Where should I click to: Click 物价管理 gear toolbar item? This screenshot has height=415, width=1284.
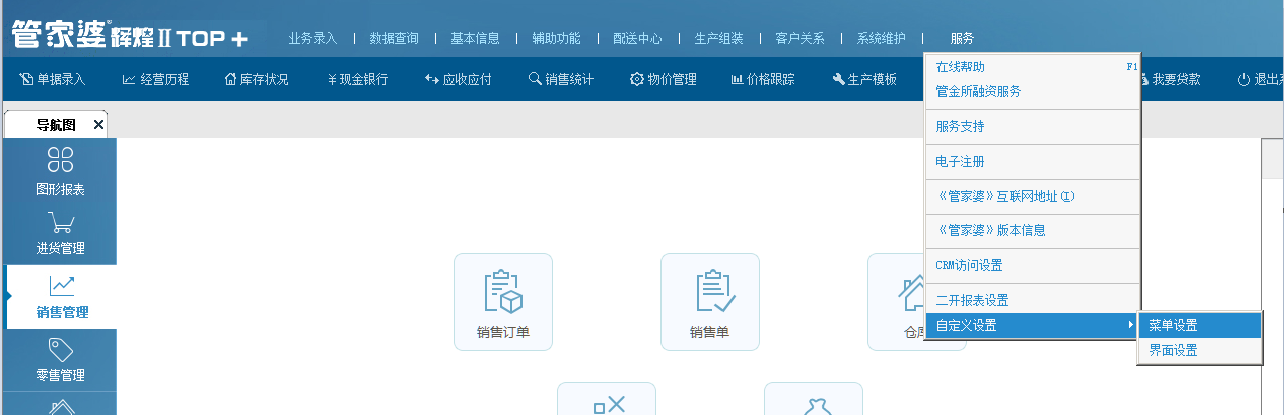point(663,80)
